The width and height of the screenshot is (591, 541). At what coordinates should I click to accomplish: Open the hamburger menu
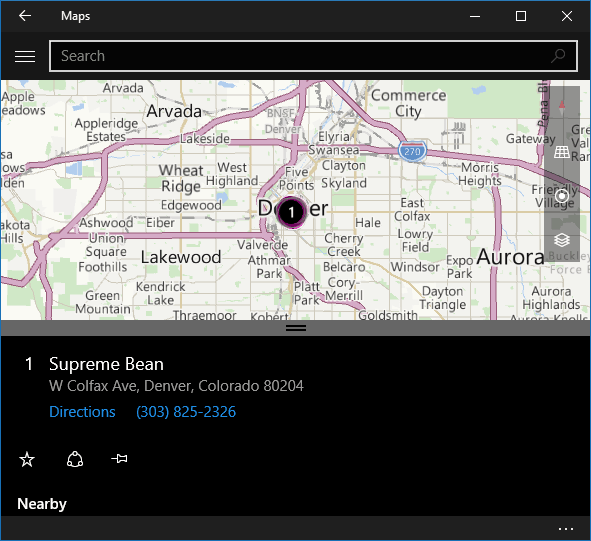(x=25, y=56)
